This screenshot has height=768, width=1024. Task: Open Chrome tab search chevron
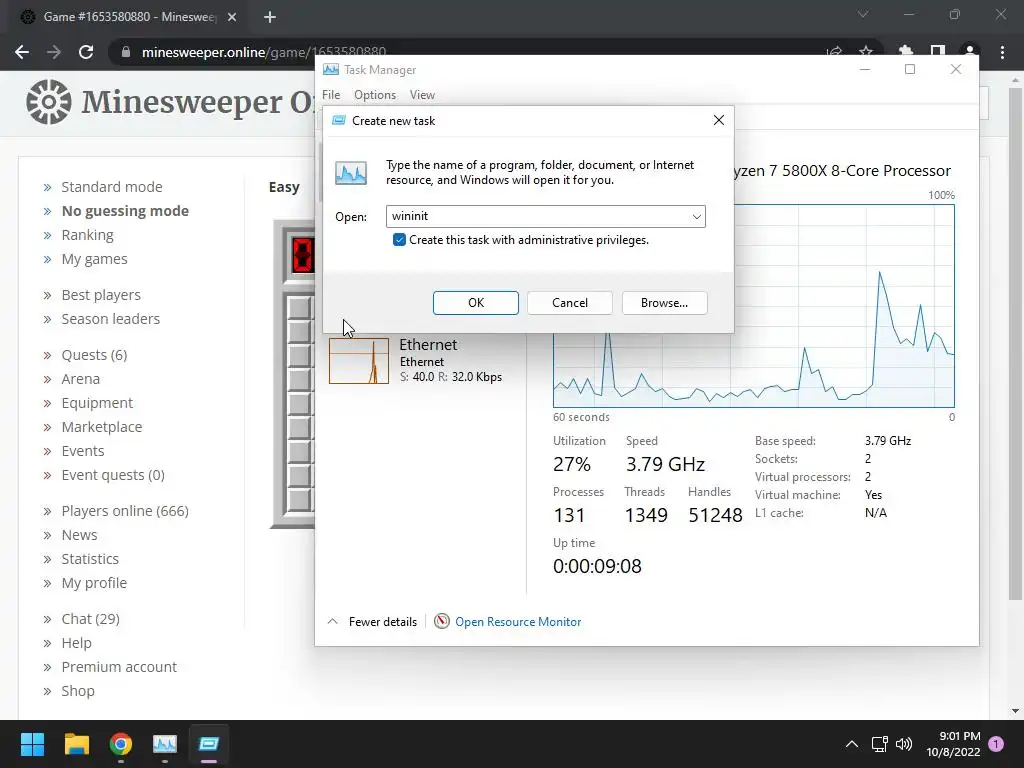863,14
